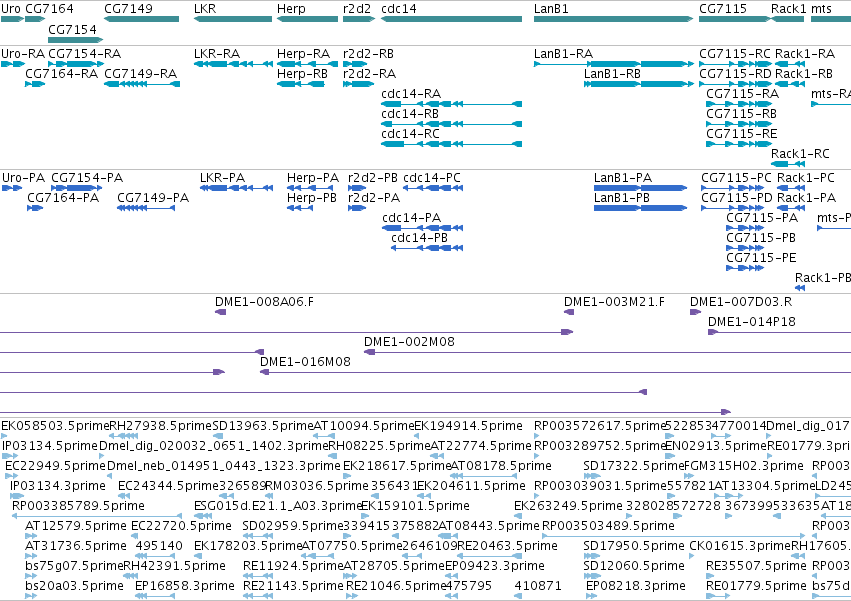Select the bs20a03.5prime EST label
This screenshot has width=851, height=601.
pyautogui.click(x=74, y=586)
